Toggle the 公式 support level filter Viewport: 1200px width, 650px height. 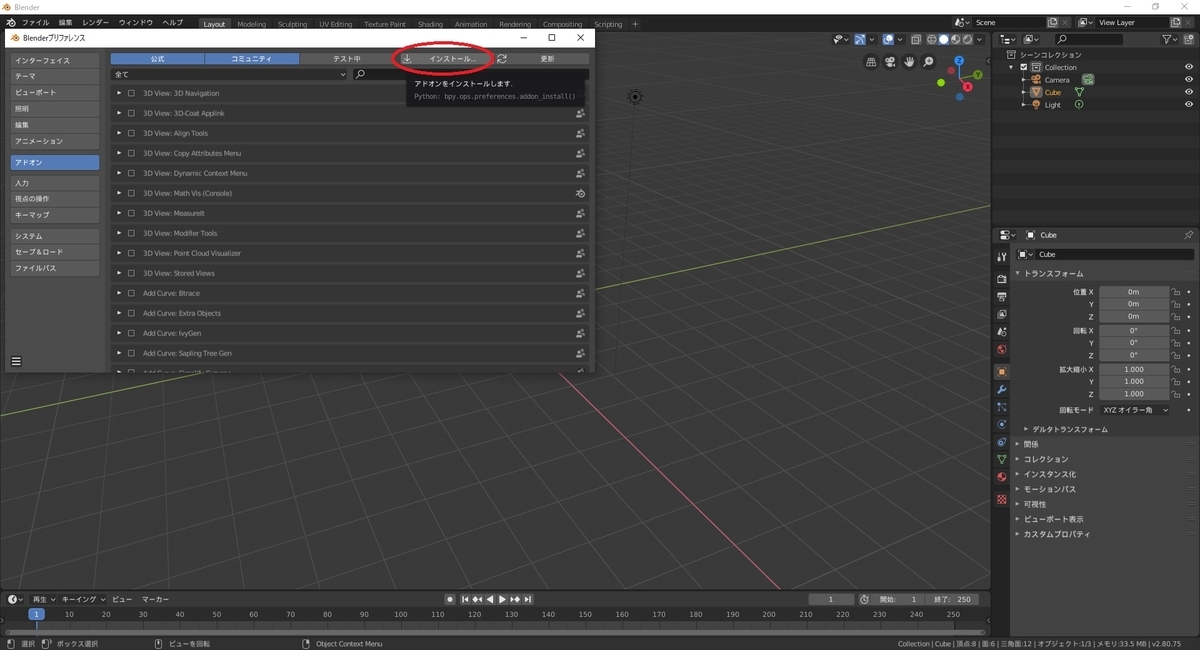157,59
